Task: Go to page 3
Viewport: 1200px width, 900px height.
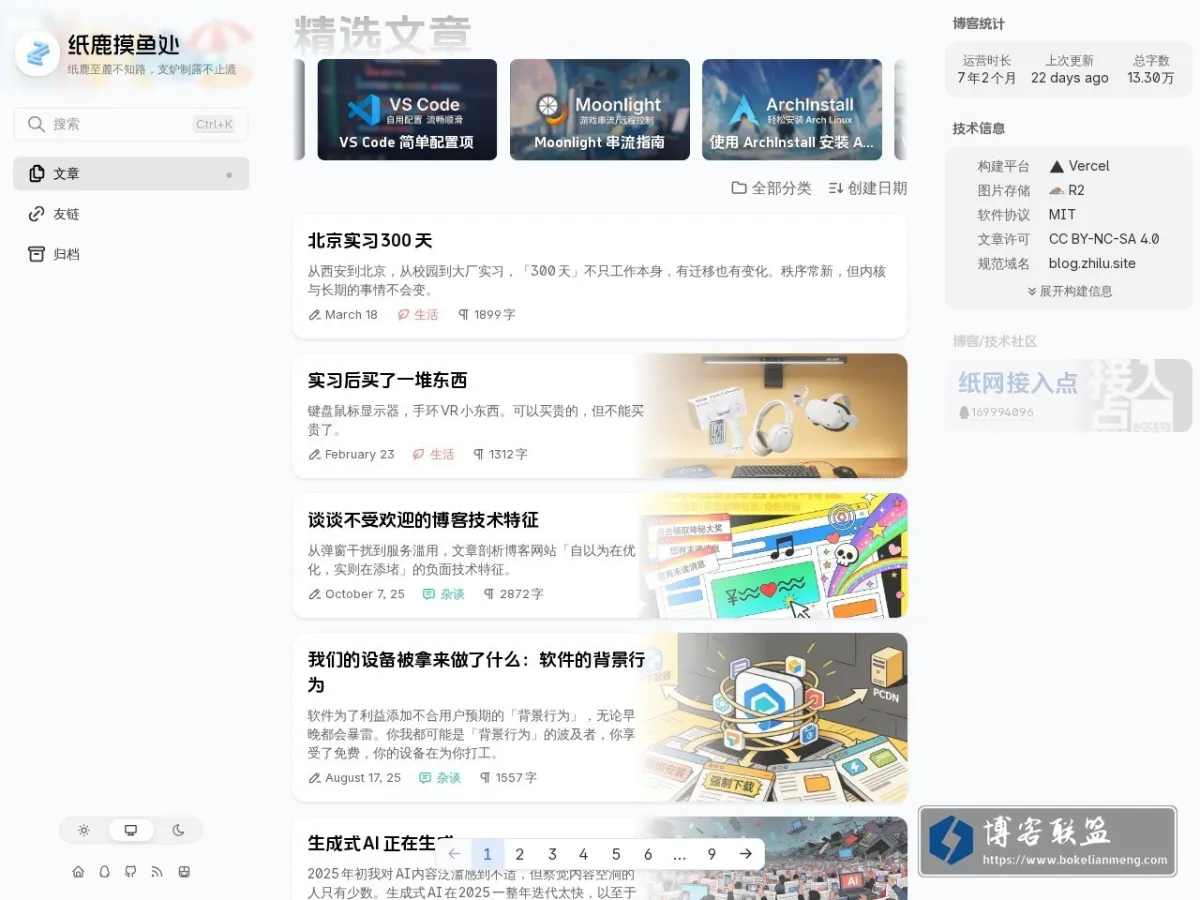Action: coord(552,854)
